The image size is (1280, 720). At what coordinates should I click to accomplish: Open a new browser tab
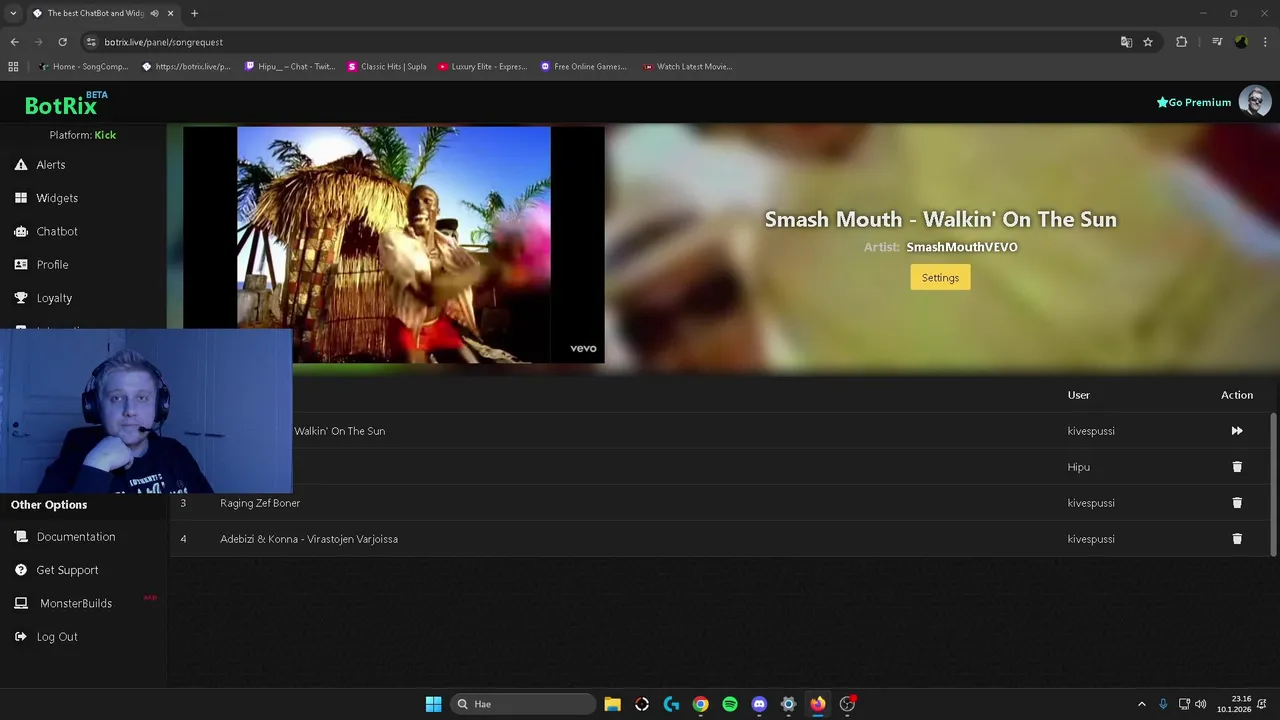[x=194, y=13]
